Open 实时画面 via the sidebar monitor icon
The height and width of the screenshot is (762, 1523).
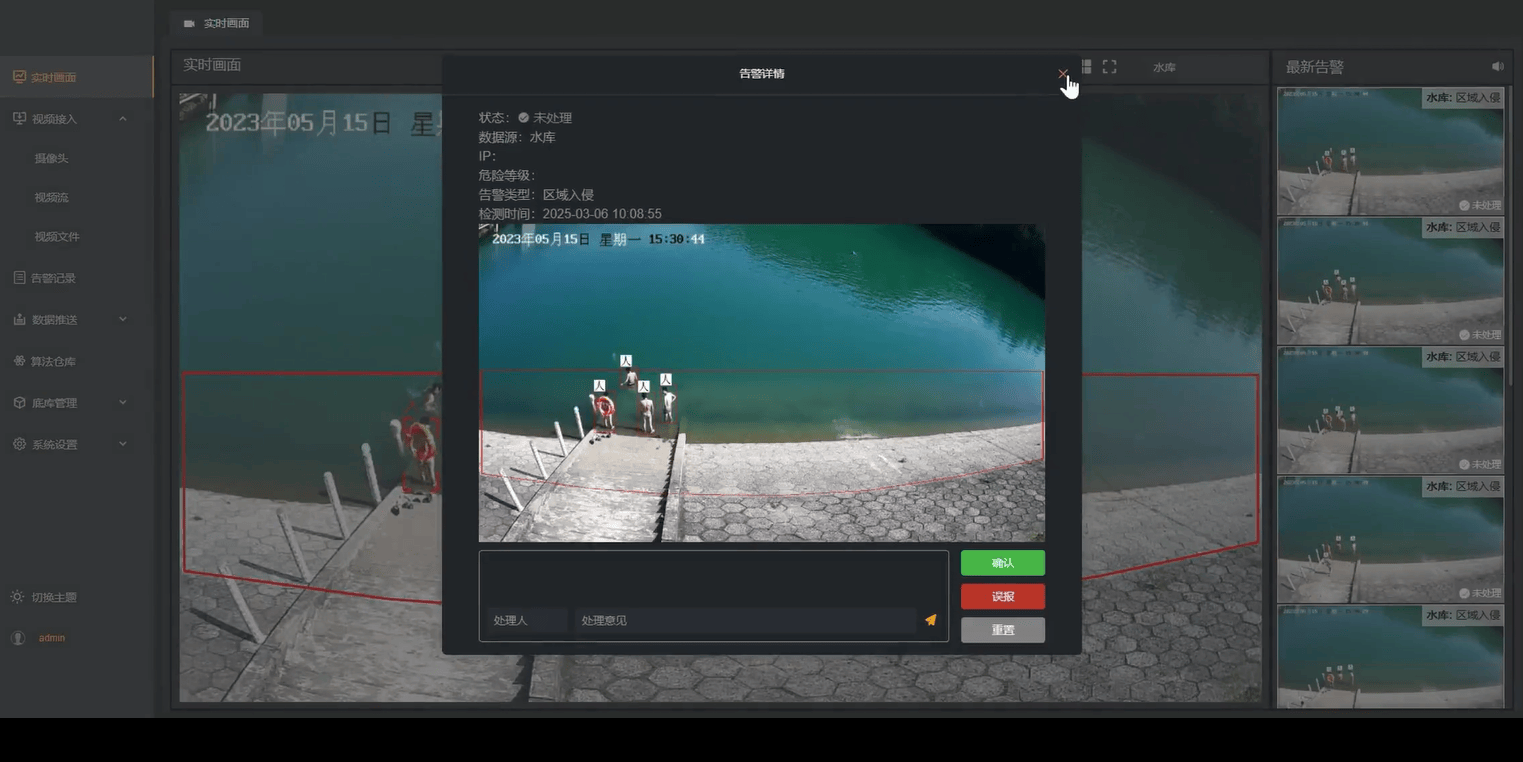click(17, 76)
